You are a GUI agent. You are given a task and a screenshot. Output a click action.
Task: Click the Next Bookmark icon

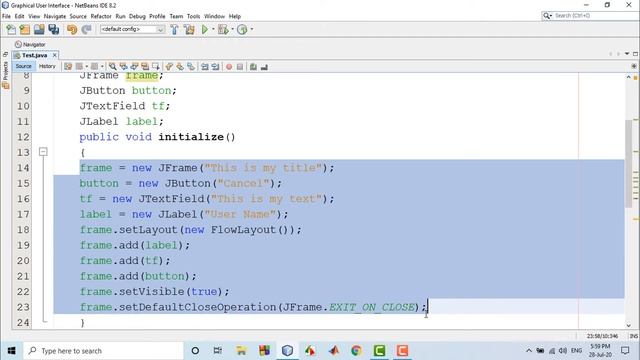[180, 67]
